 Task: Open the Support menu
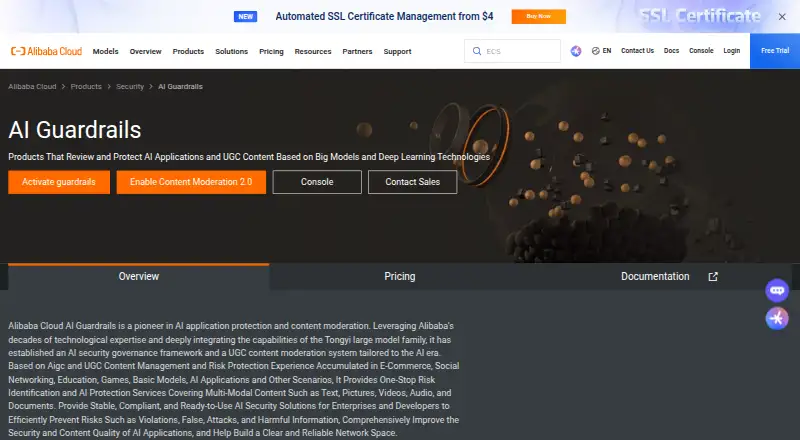(397, 52)
